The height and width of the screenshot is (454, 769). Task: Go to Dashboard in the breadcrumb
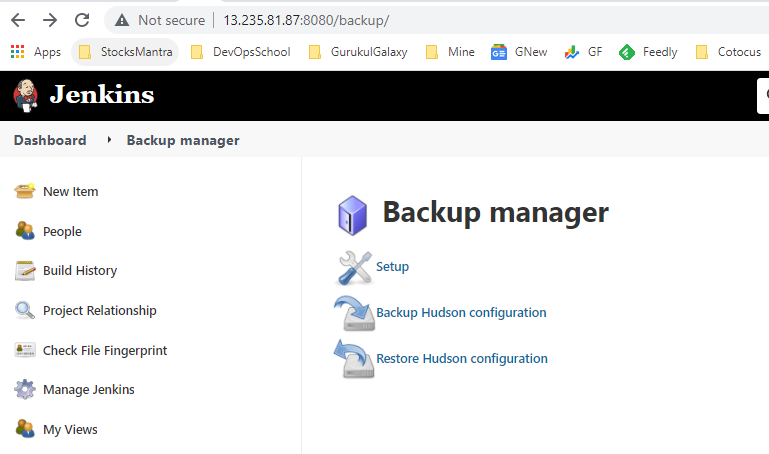50,140
